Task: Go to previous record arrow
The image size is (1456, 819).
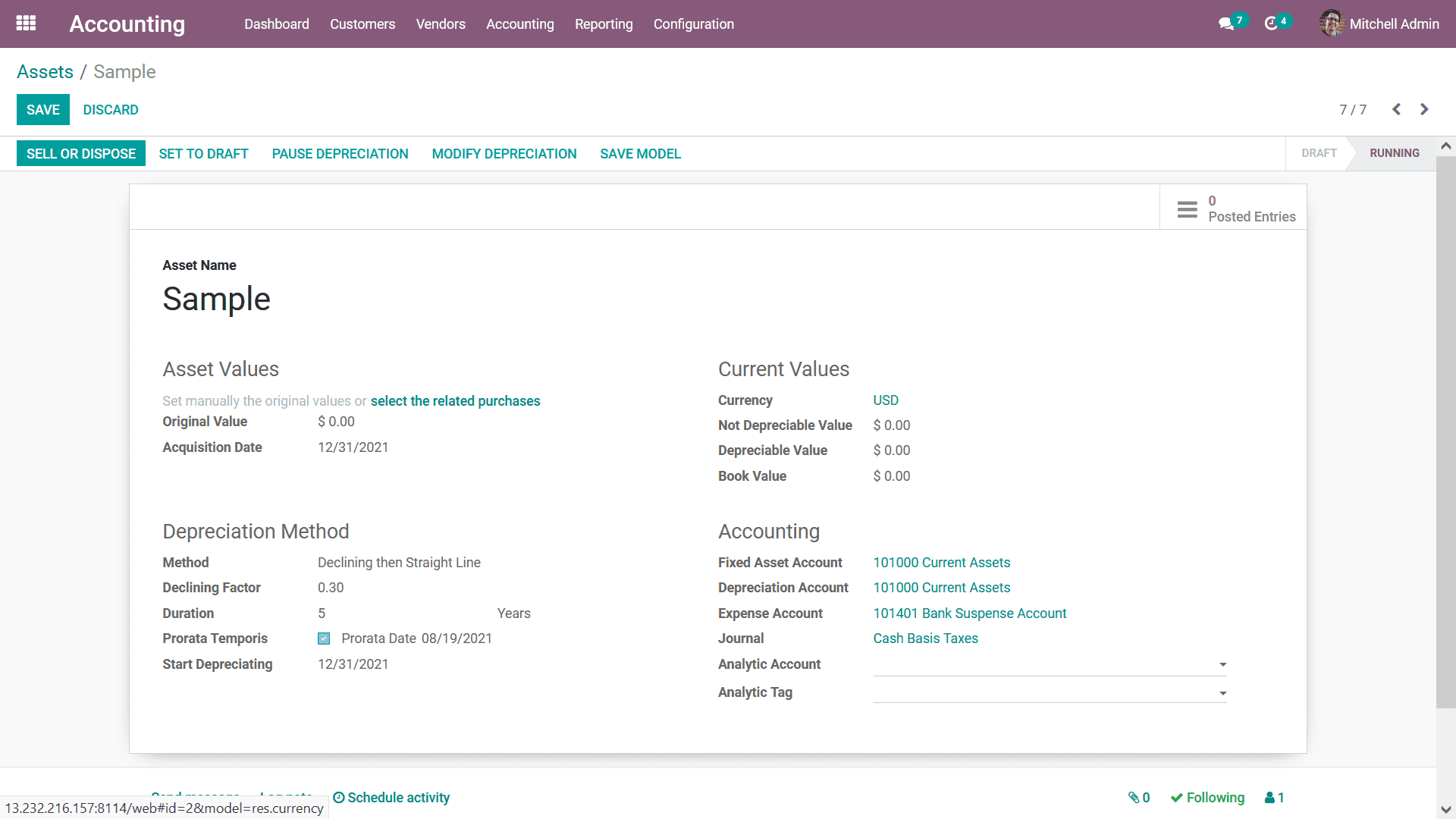Action: [1396, 109]
